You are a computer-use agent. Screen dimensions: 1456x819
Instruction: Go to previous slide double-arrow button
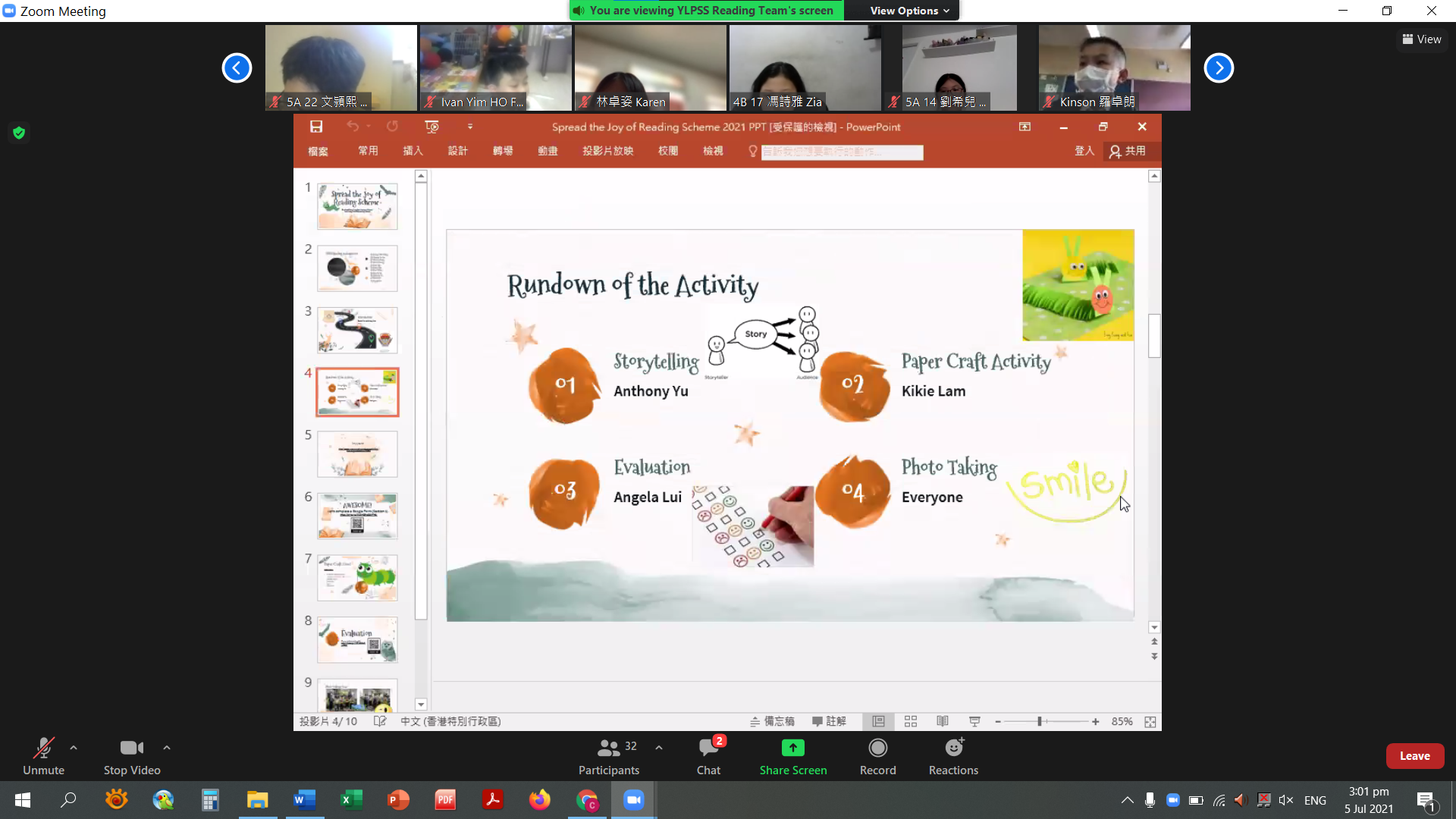1154,642
